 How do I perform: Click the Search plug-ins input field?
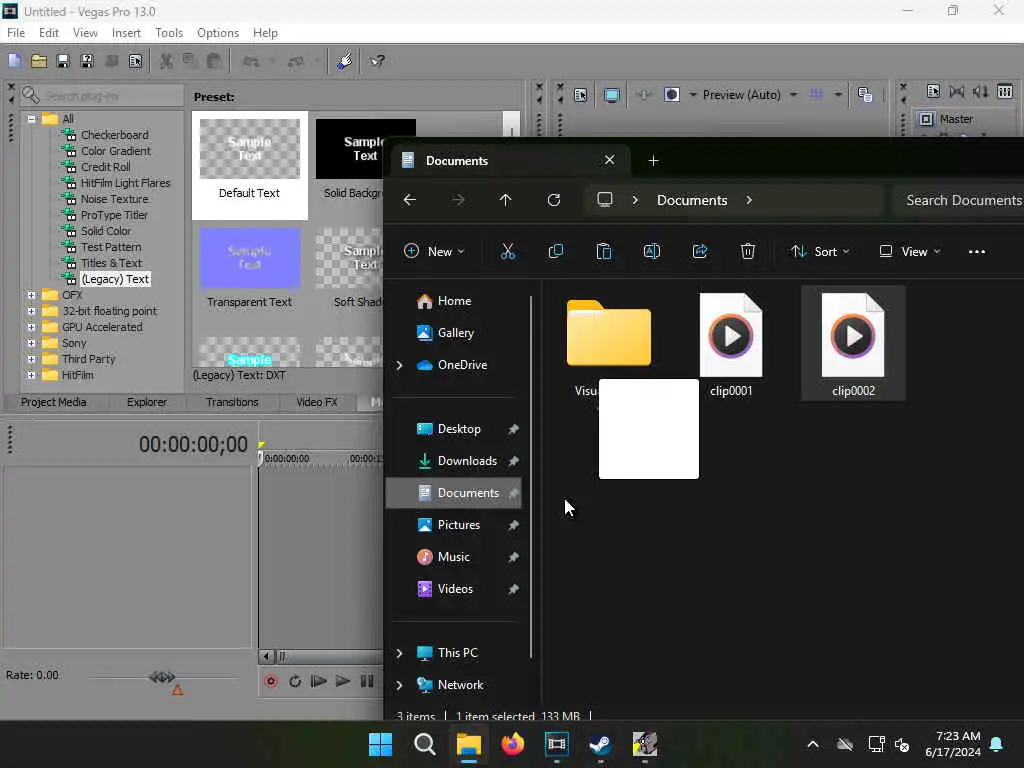pyautogui.click(x=102, y=96)
